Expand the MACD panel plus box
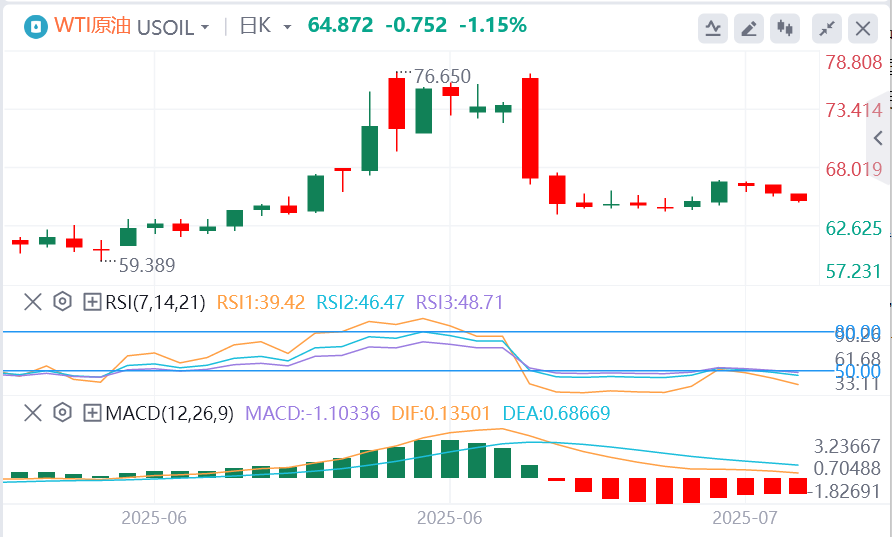 click(92, 413)
